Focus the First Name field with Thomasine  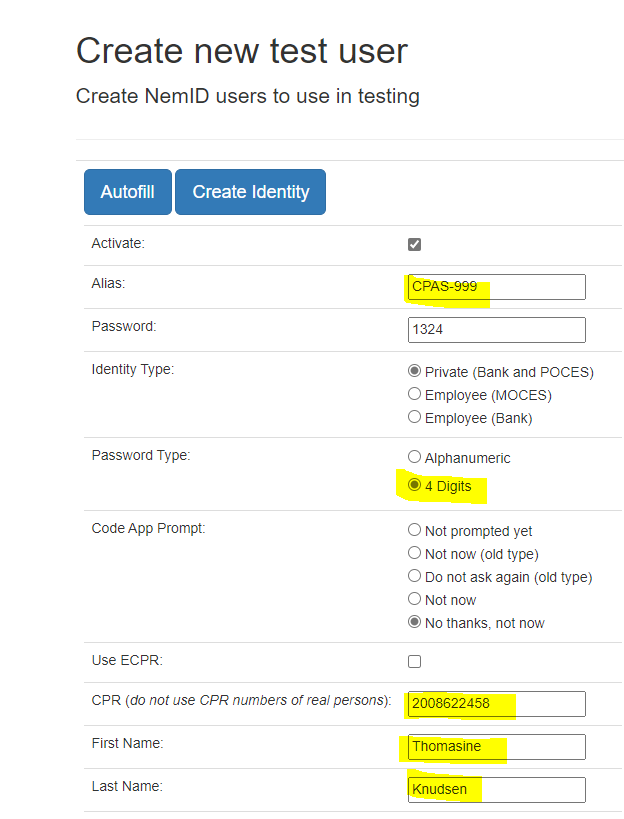pos(496,747)
